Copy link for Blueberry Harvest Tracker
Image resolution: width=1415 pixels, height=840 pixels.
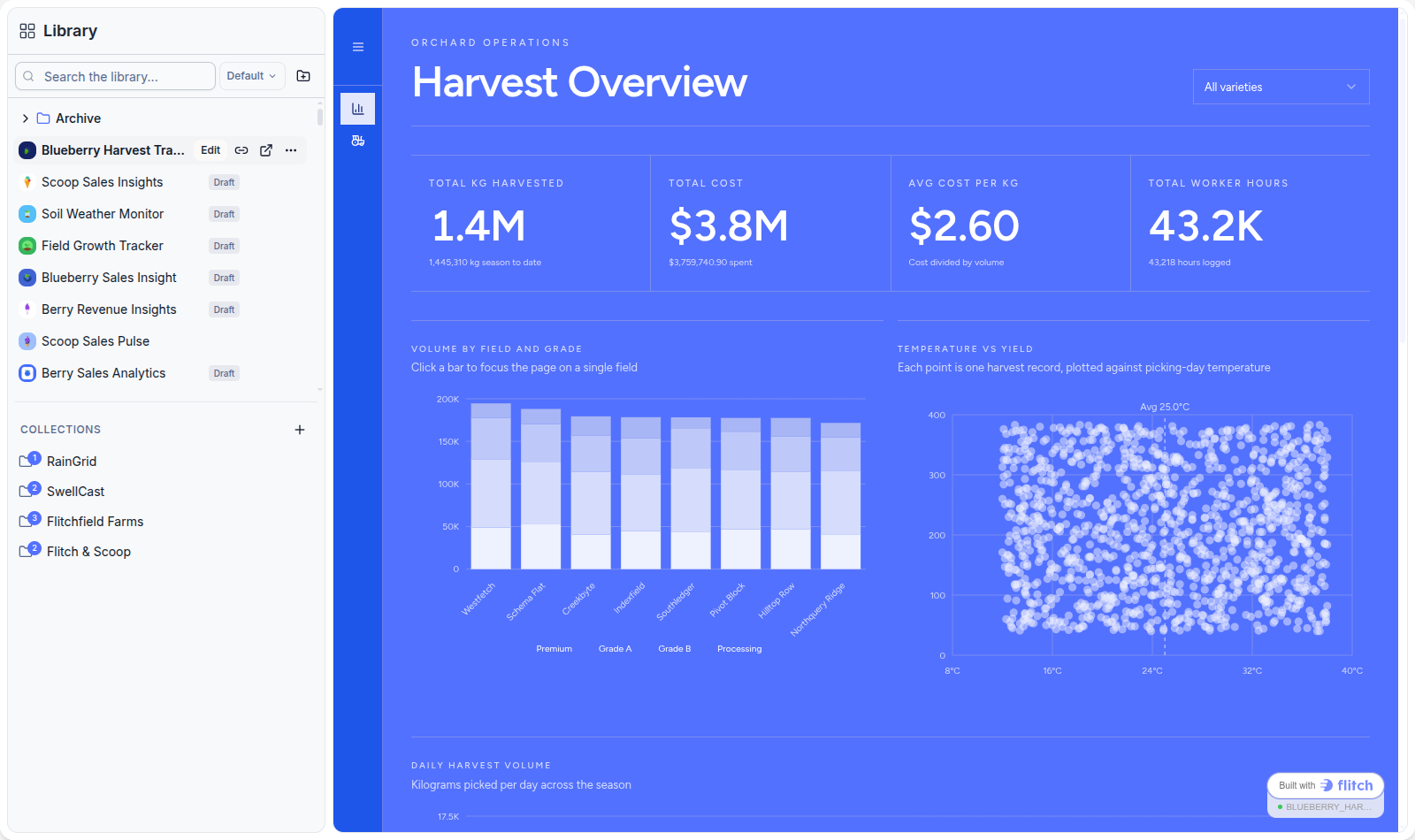[x=241, y=150]
